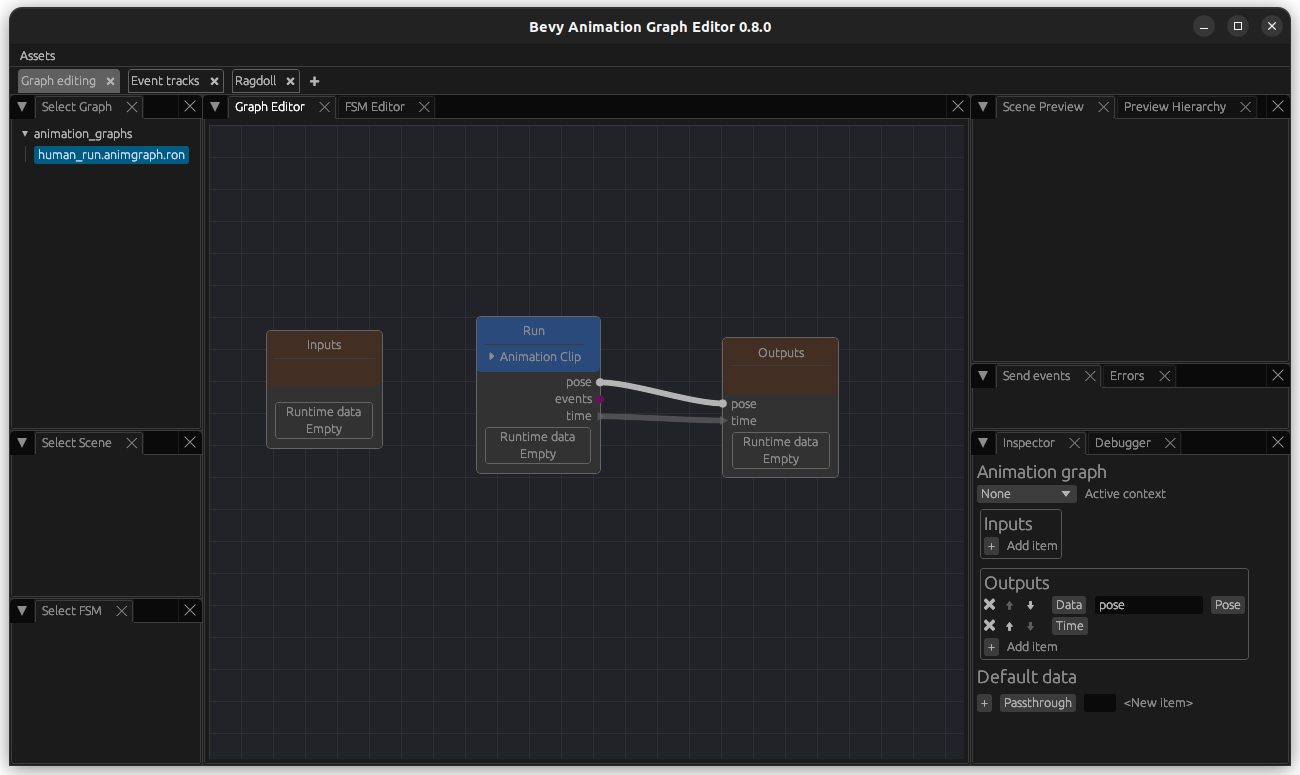The width and height of the screenshot is (1300, 775).
Task: Open the Active context dropdown showing None
Action: coord(1026,493)
